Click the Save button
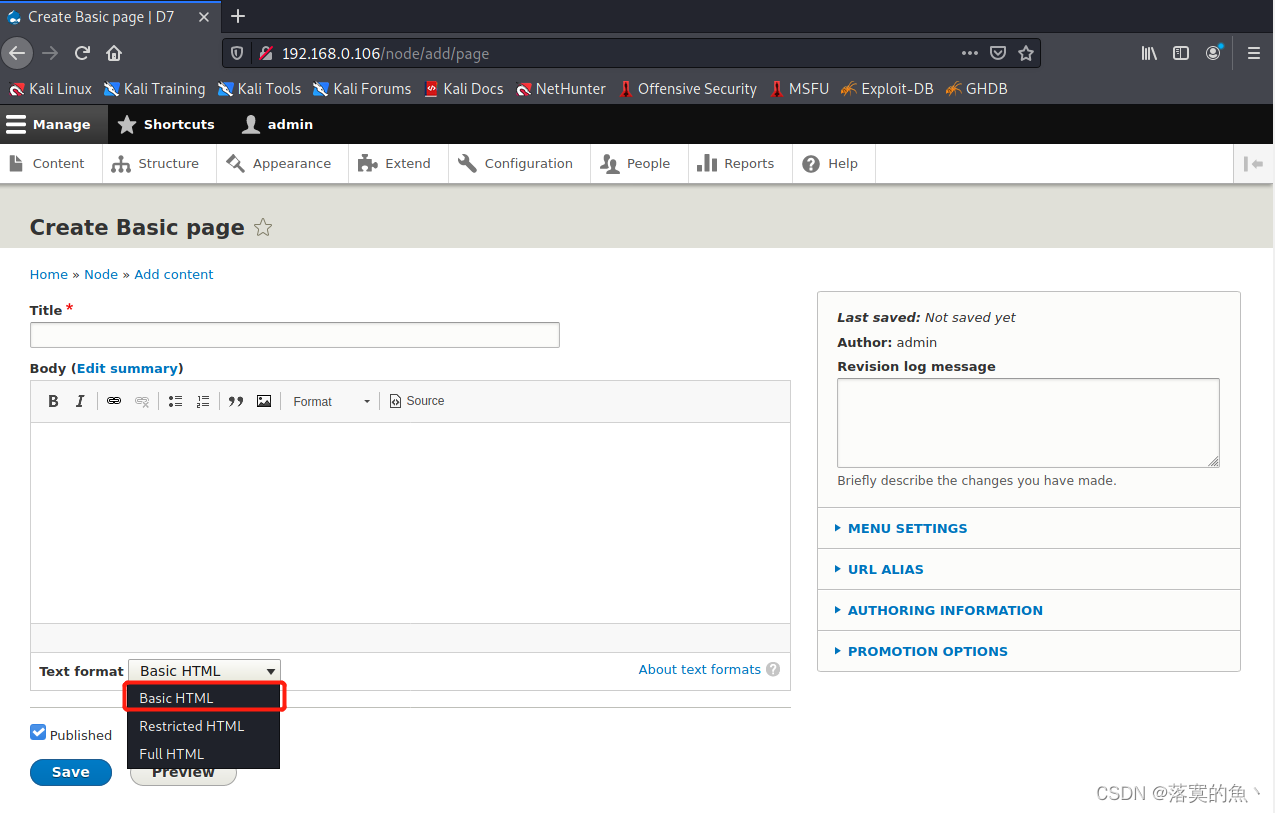The image size is (1275, 813). (x=71, y=772)
